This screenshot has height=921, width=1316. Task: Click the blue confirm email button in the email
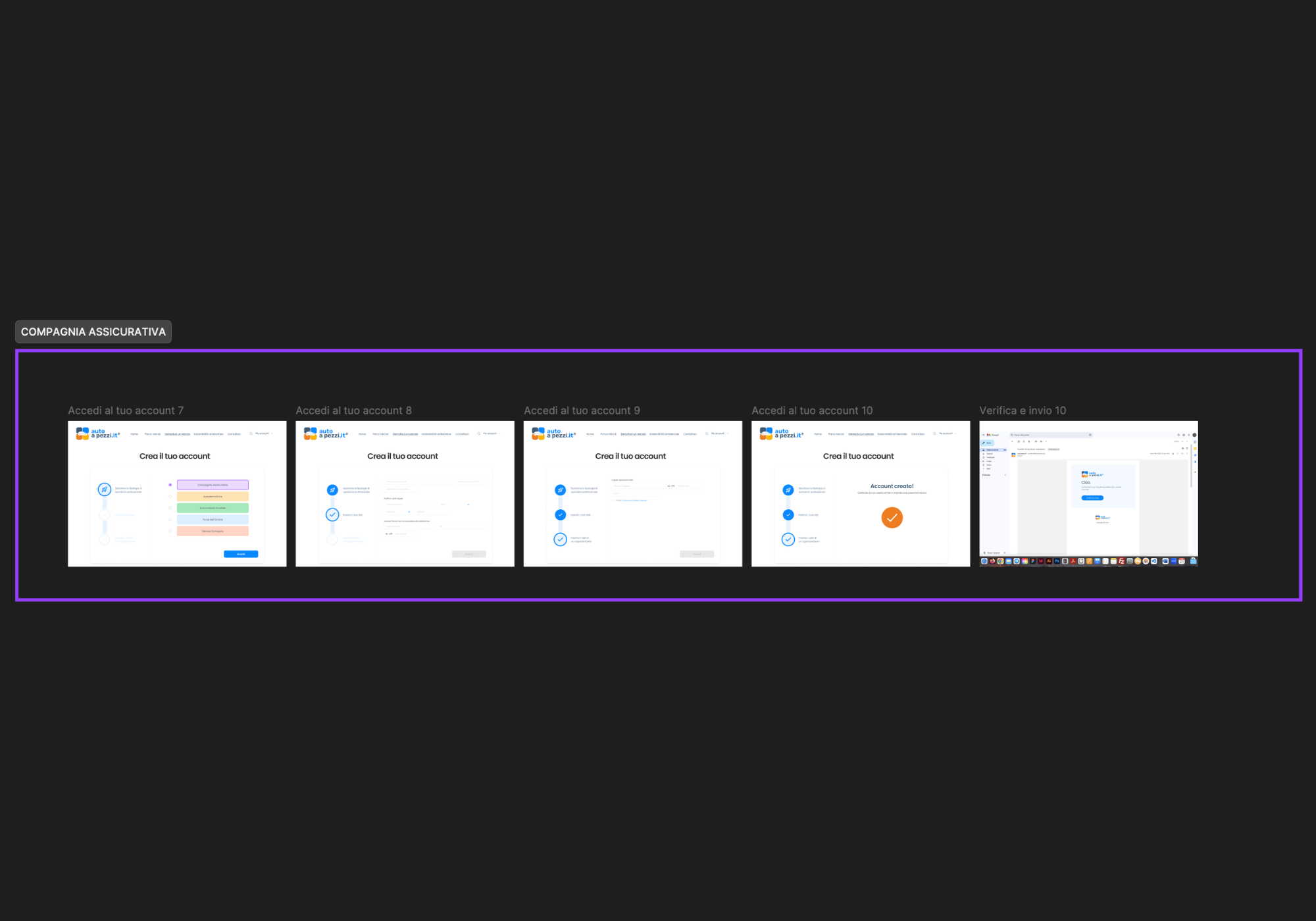[1092, 498]
